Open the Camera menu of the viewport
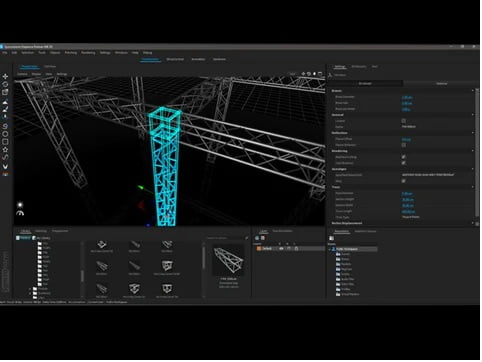482x362 pixels. click(x=22, y=74)
